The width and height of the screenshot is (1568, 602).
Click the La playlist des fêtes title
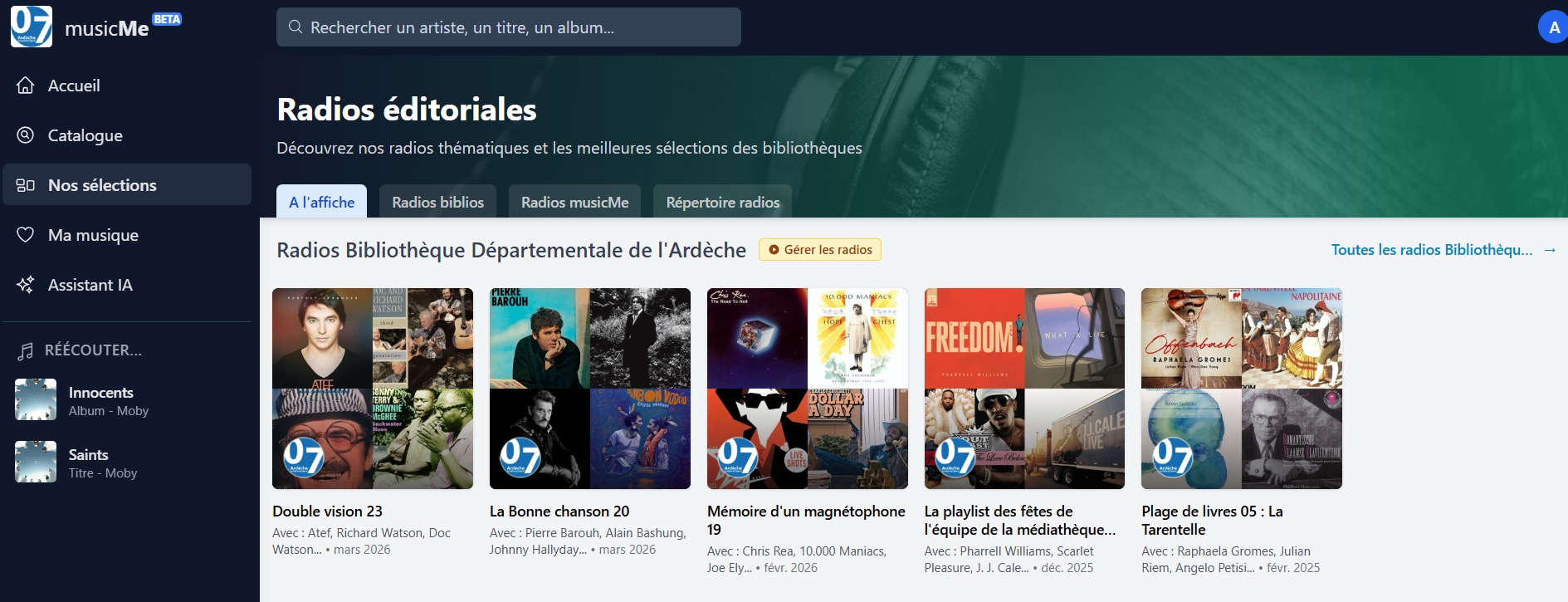1020,521
